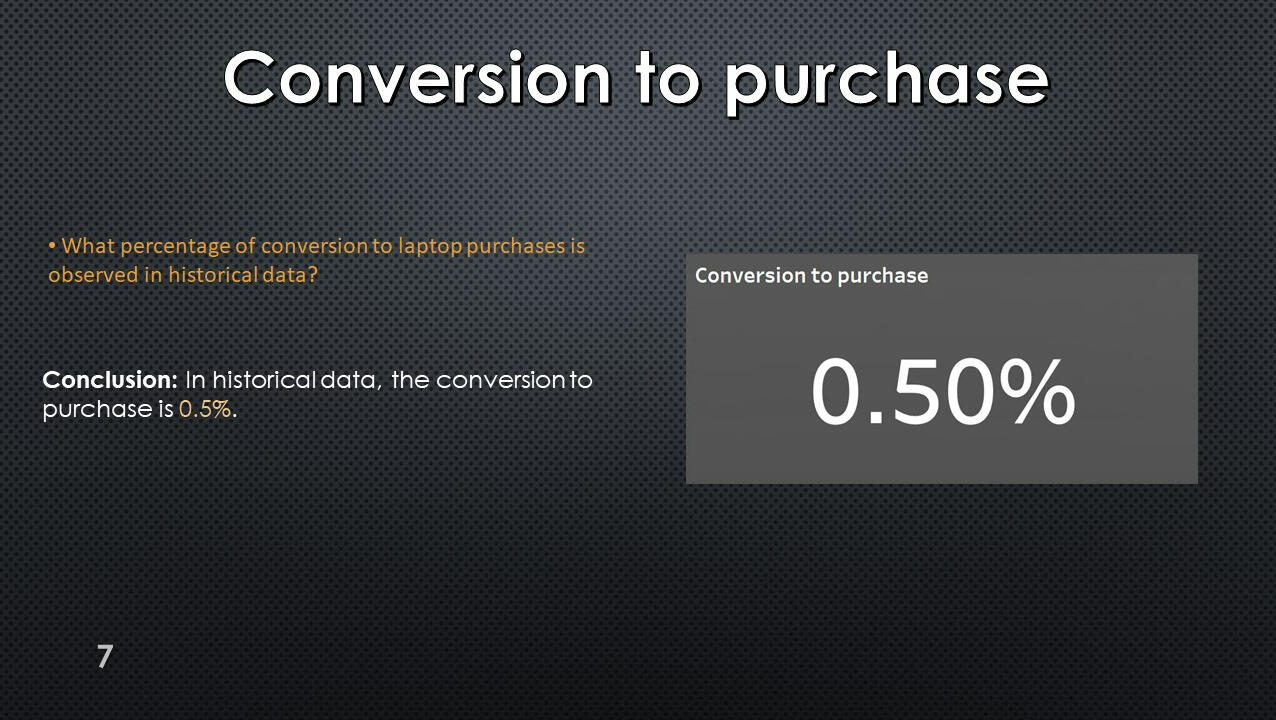Click "What" at the start of the question
Image resolution: width=1276 pixels, height=720 pixels.
click(x=88, y=246)
